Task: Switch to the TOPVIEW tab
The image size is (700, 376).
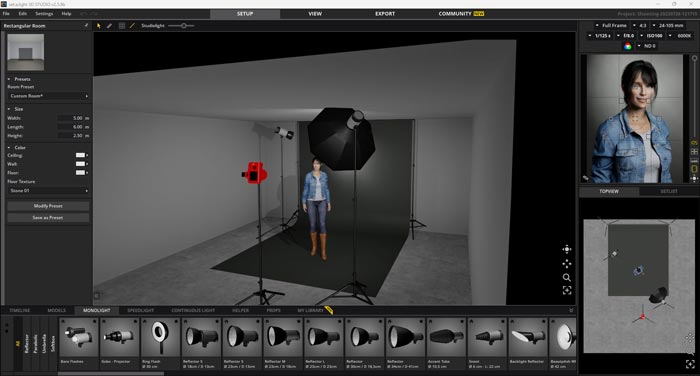Action: click(609, 191)
